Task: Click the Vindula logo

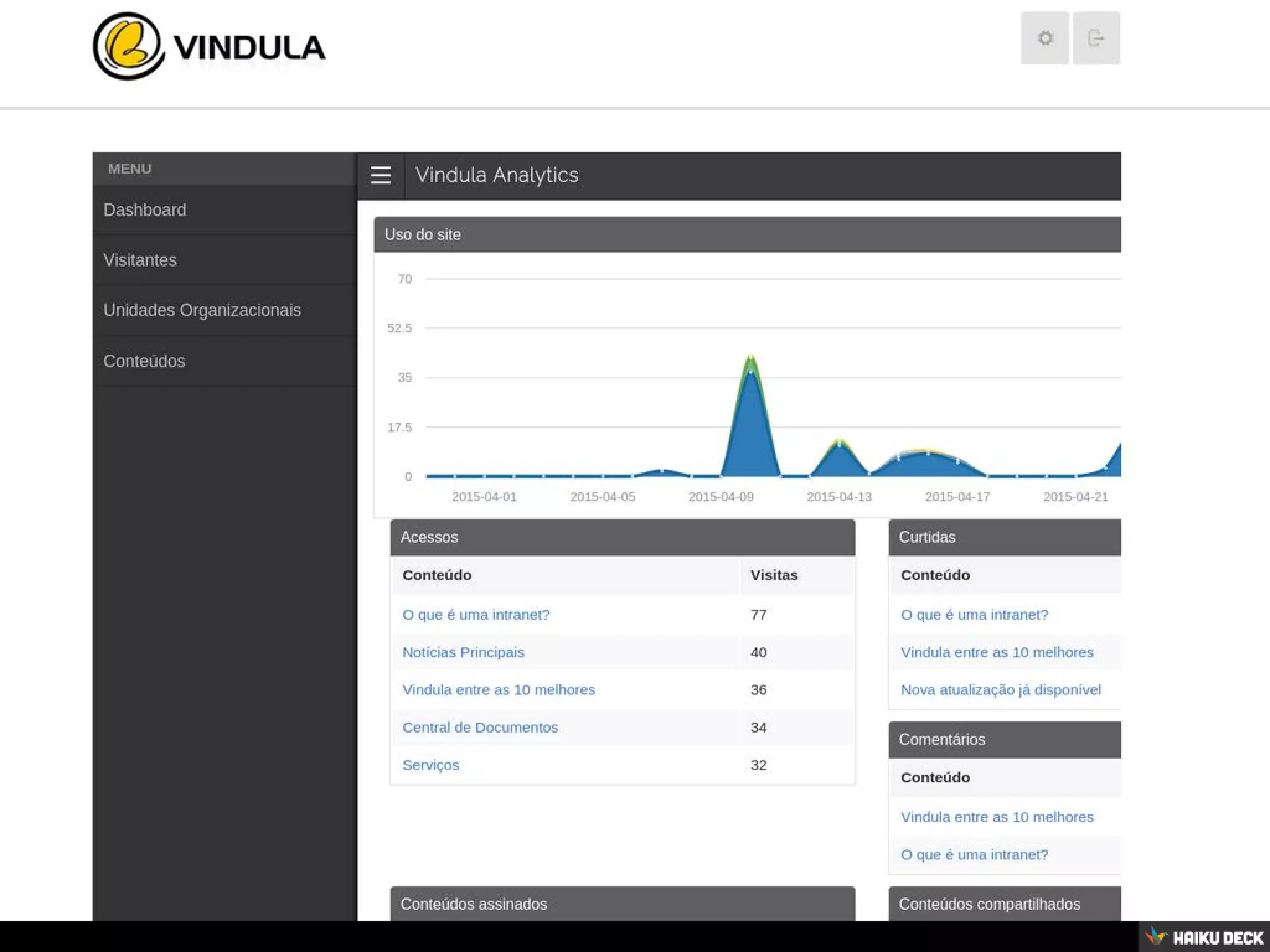Action: tap(209, 46)
